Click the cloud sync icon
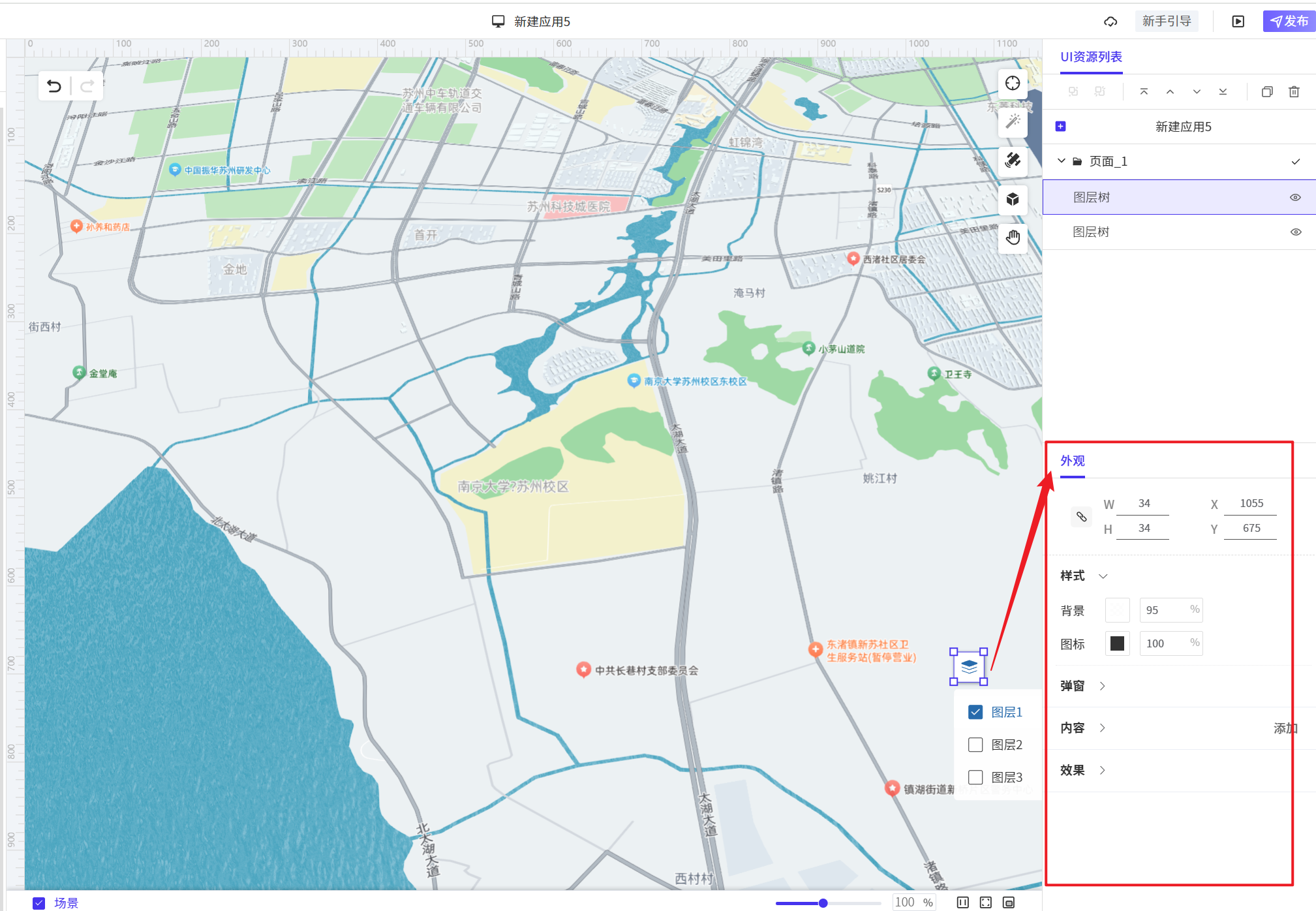The image size is (1316, 911). [1110, 22]
